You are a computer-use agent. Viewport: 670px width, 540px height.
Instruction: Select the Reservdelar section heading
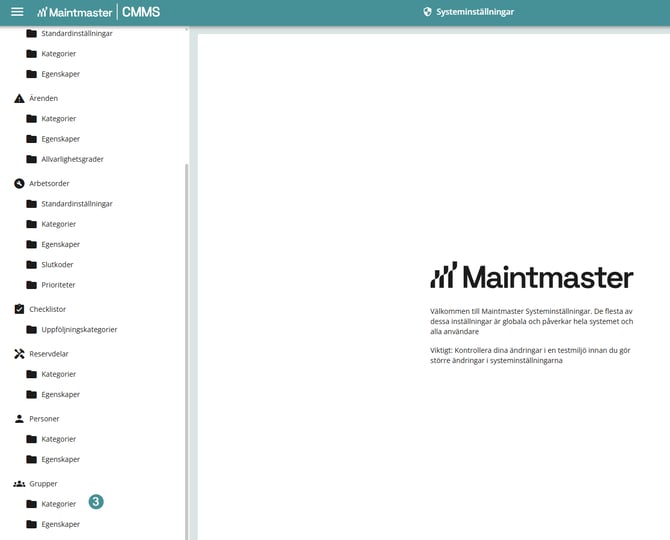[49, 354]
